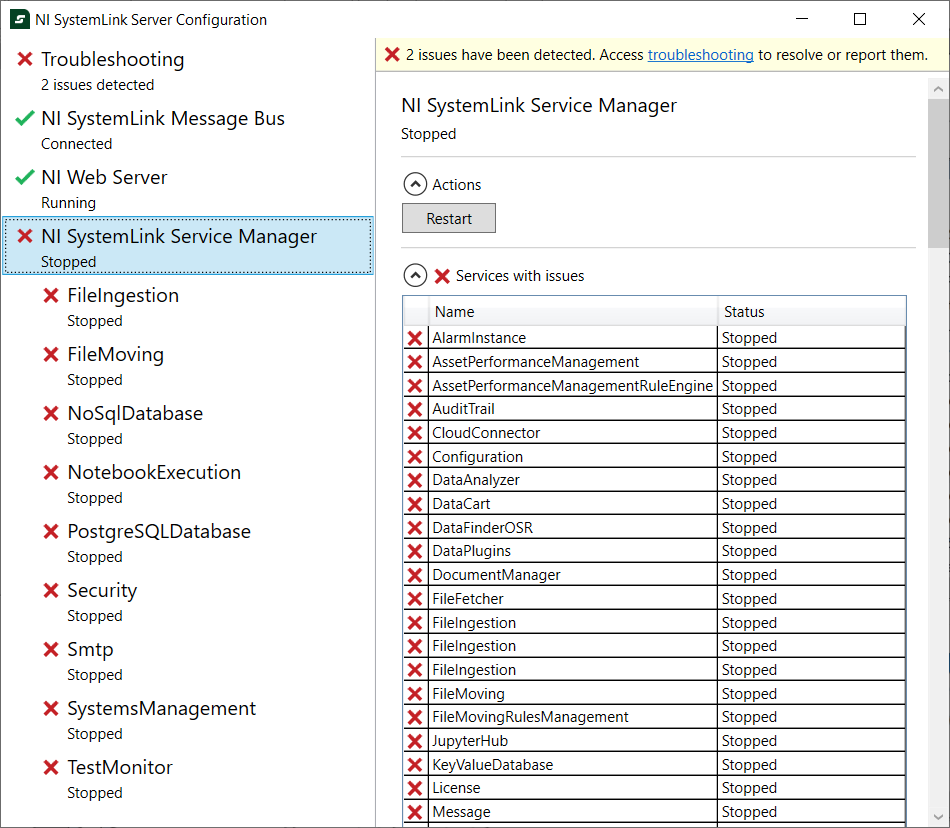Click the red X icon in the FileFetcher row
The width and height of the screenshot is (950, 828).
415,599
